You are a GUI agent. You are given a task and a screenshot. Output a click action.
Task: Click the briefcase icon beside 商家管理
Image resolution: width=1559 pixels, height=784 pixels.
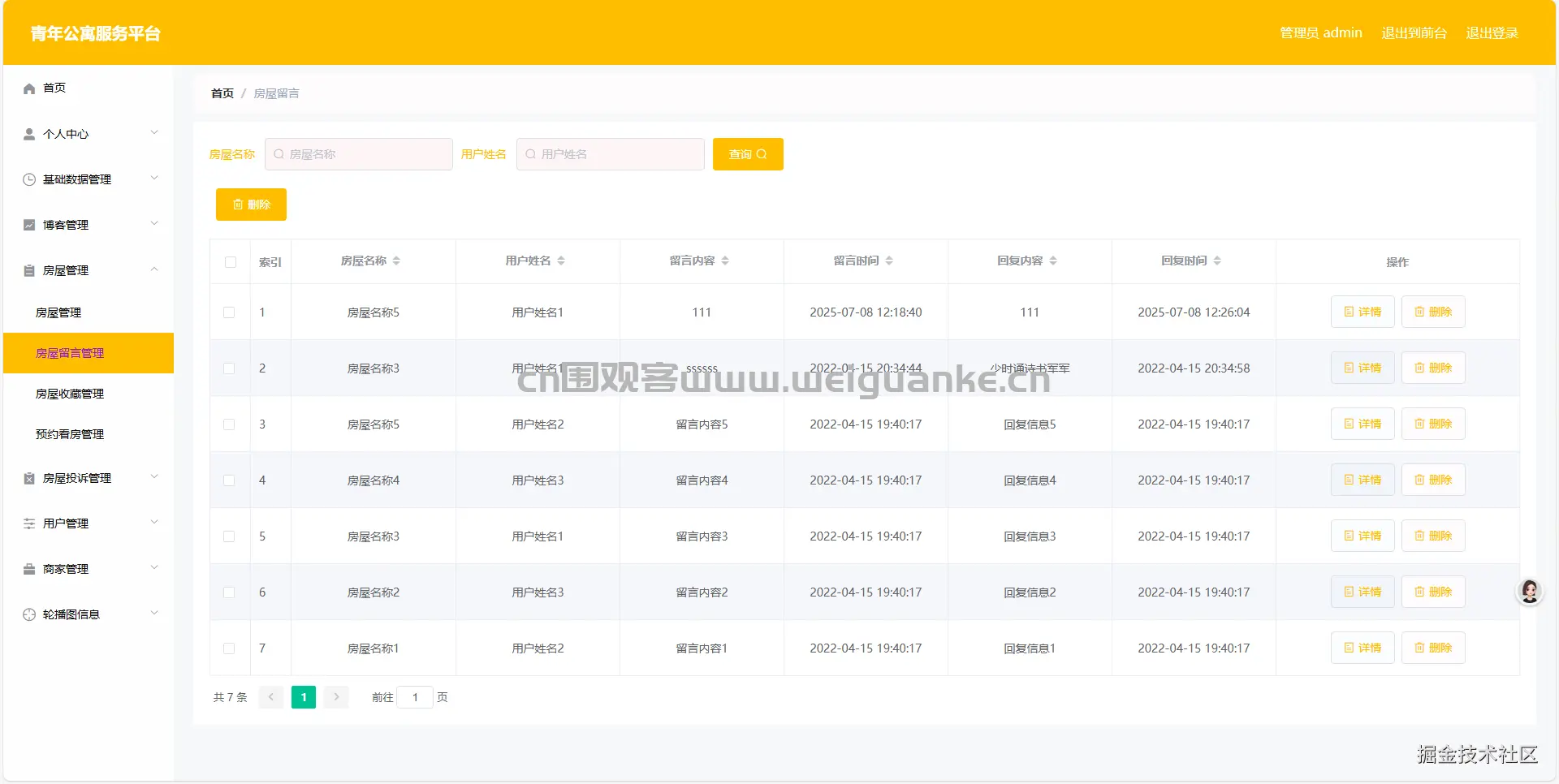point(29,569)
